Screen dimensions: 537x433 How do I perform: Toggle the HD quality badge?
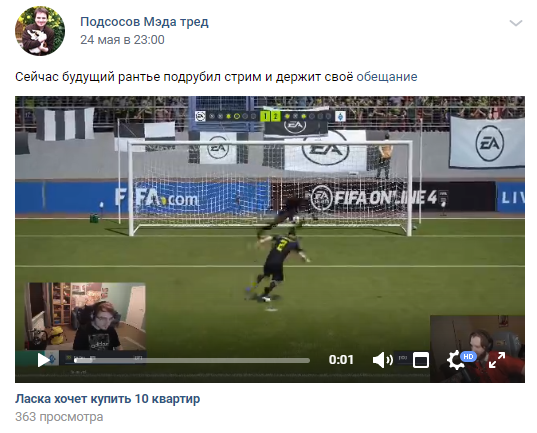[x=468, y=357]
